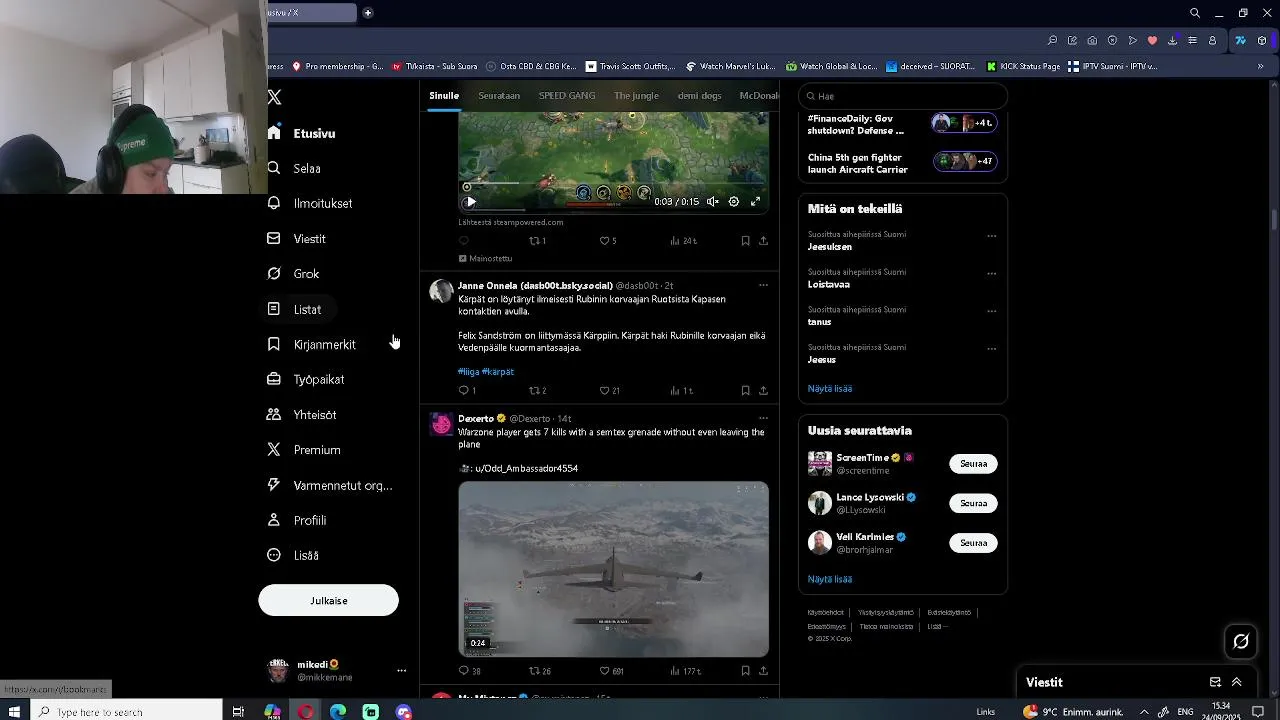Screen dimensions: 1280x720
Task: Open options for tanus trend
Action: pyautogui.click(x=991, y=311)
